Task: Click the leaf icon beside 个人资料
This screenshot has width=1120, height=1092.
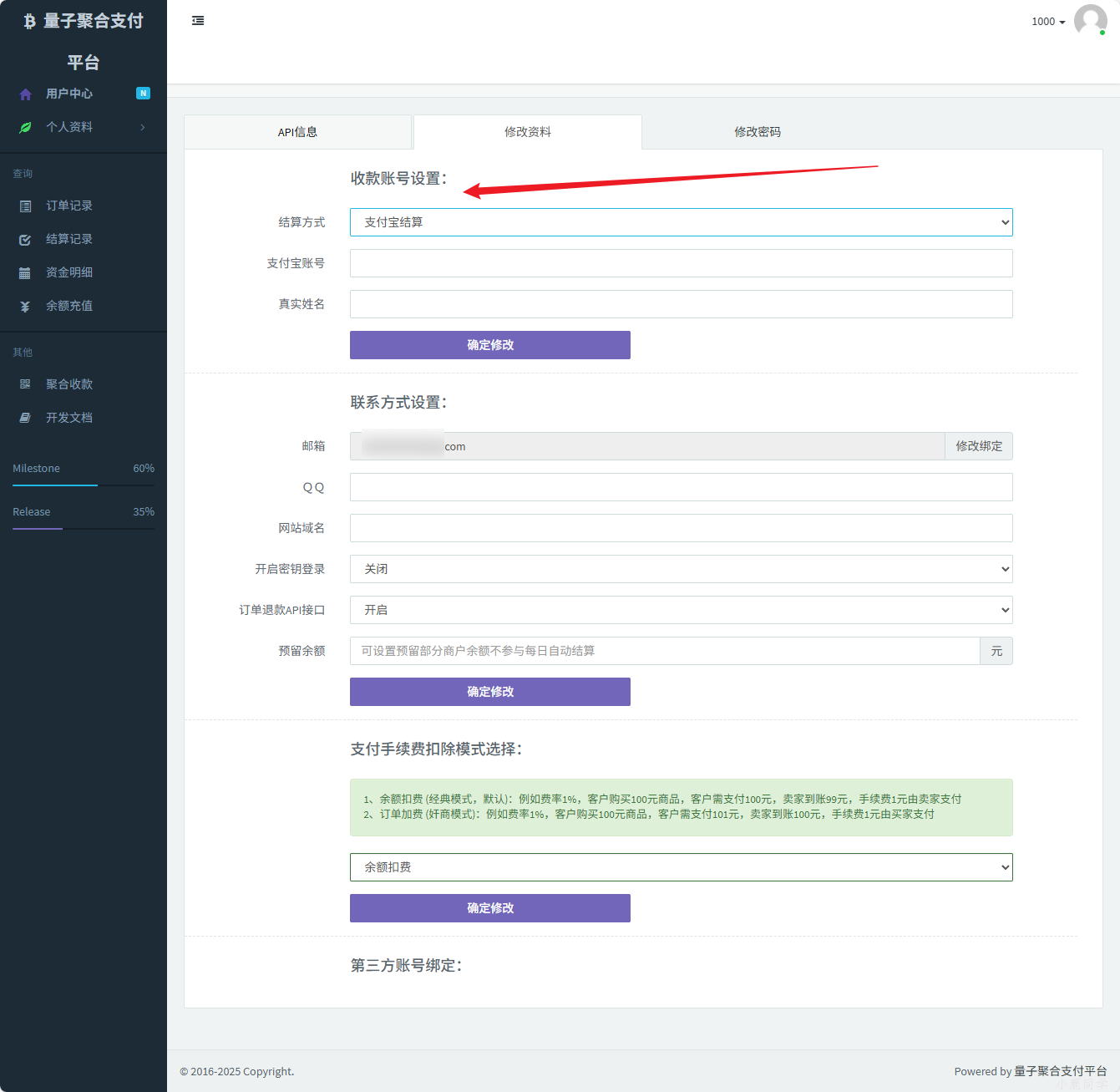Action: (x=25, y=128)
